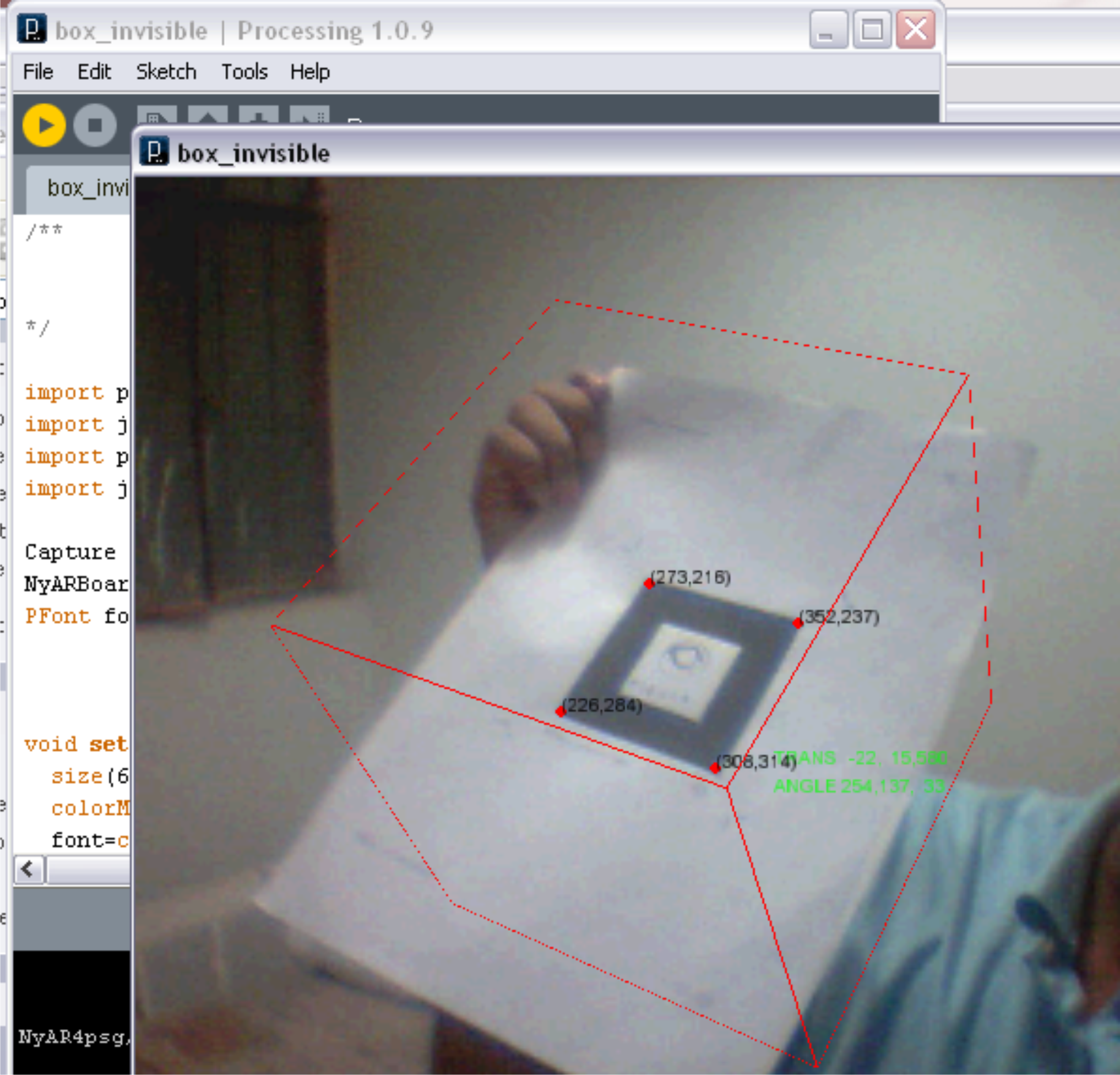
Task: Click the gray Stop button
Action: click(95, 125)
